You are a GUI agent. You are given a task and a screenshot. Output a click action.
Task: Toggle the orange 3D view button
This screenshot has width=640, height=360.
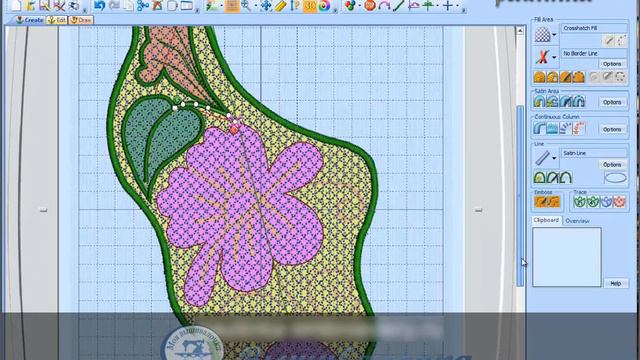click(310, 5)
